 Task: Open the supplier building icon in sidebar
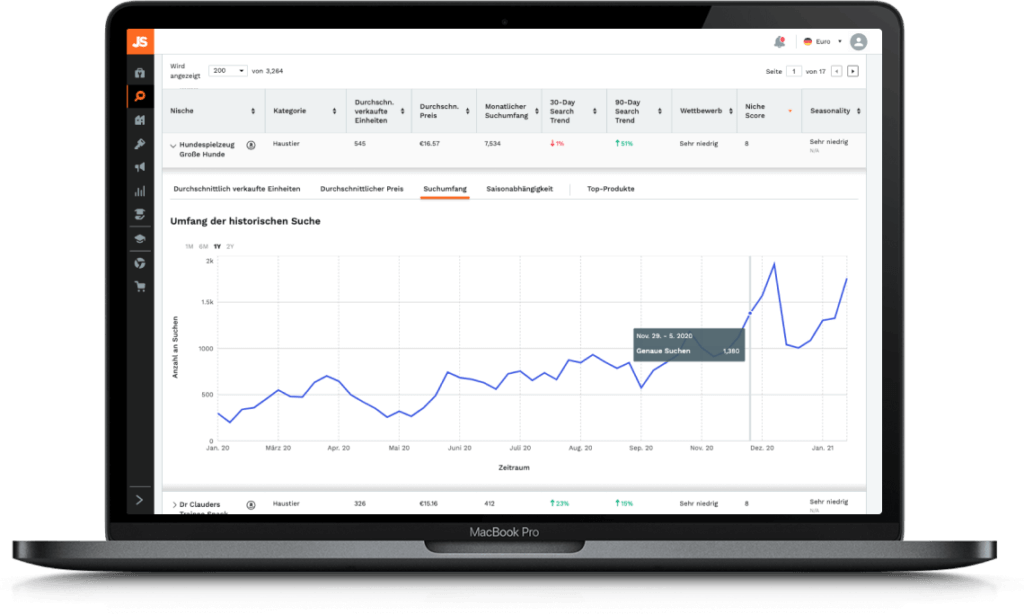[x=140, y=120]
